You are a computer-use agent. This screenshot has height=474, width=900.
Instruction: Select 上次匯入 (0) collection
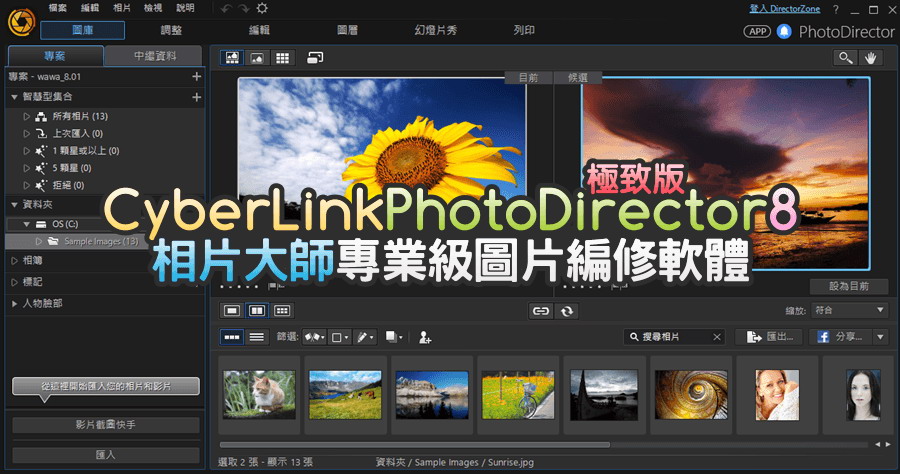pos(77,134)
